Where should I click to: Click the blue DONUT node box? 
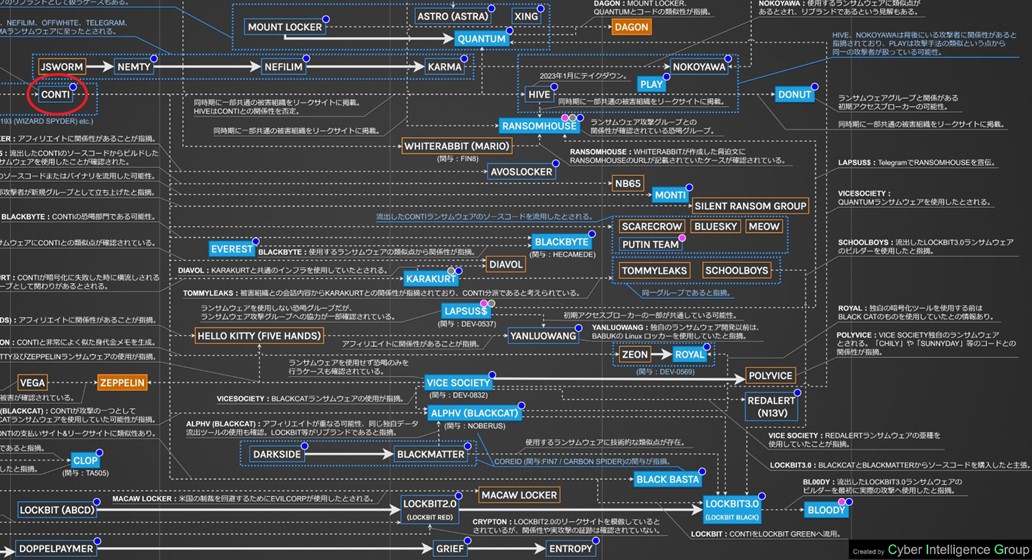tap(794, 94)
